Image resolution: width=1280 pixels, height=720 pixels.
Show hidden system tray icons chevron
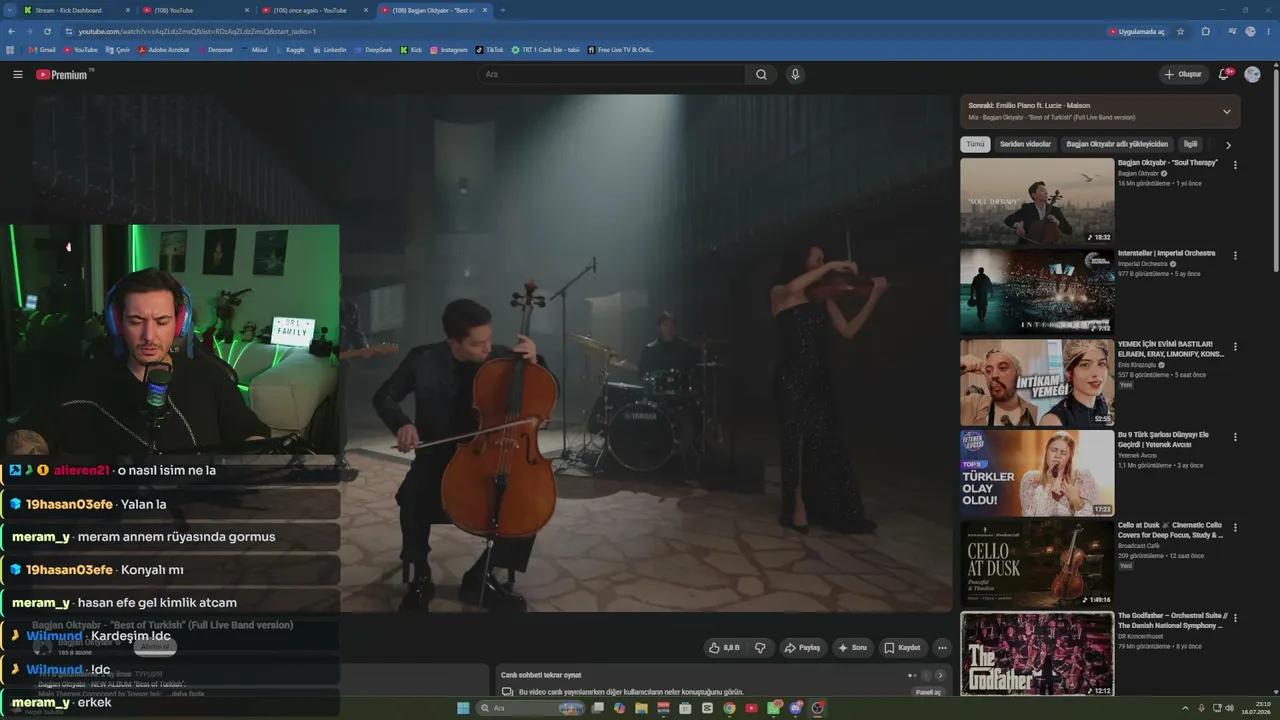click(1187, 708)
